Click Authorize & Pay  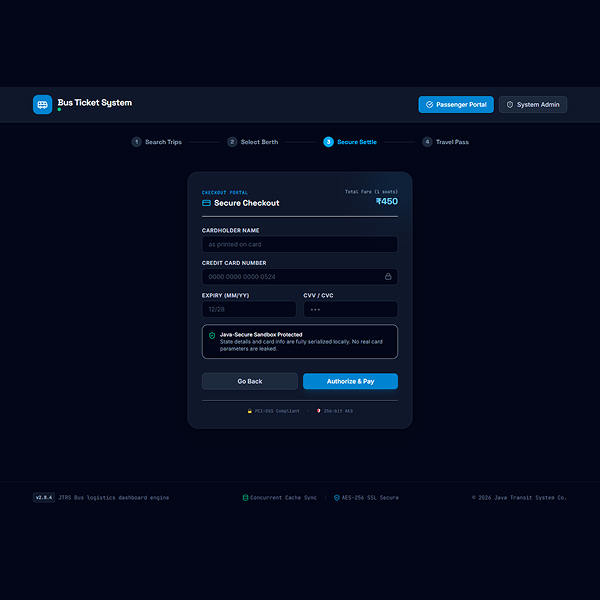(x=351, y=382)
